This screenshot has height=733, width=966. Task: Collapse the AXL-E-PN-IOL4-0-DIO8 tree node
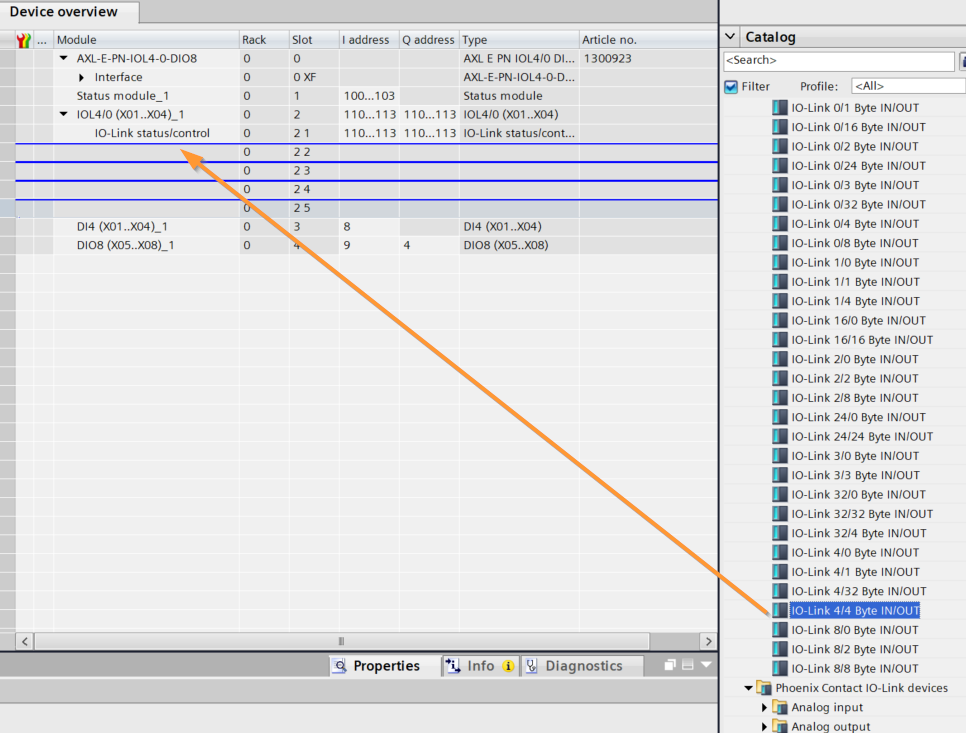tap(64, 59)
